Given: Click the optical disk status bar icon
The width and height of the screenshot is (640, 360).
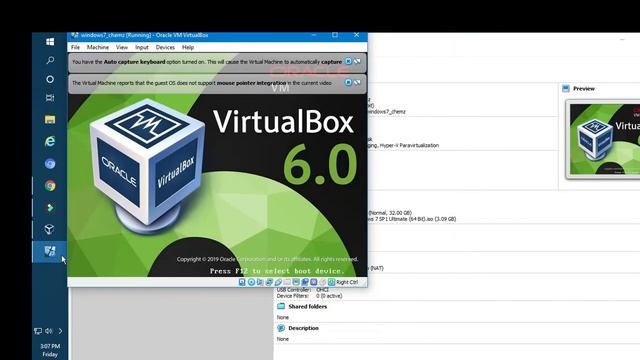Looking at the screenshot, I should tap(251, 282).
